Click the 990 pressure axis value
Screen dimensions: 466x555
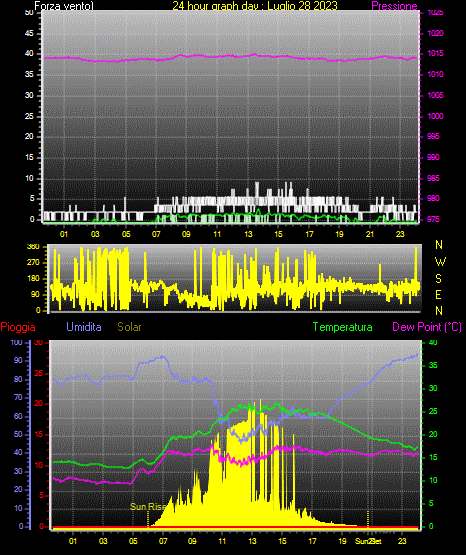pos(433,157)
